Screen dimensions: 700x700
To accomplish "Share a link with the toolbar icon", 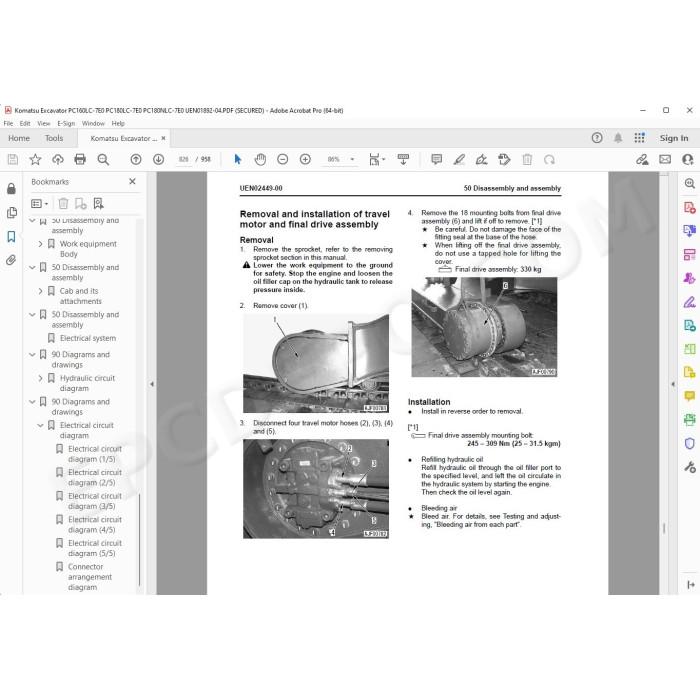I will pyautogui.click(x=642, y=159).
